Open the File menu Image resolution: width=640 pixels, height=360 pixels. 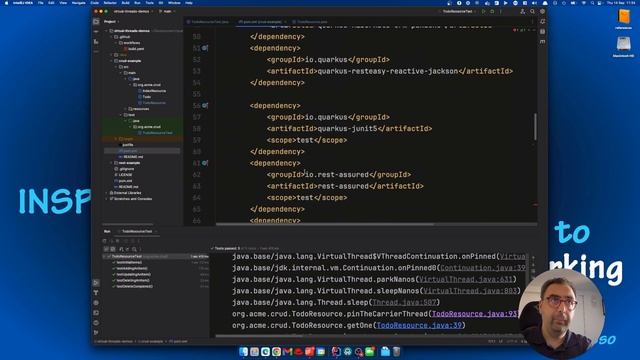coord(40,3)
